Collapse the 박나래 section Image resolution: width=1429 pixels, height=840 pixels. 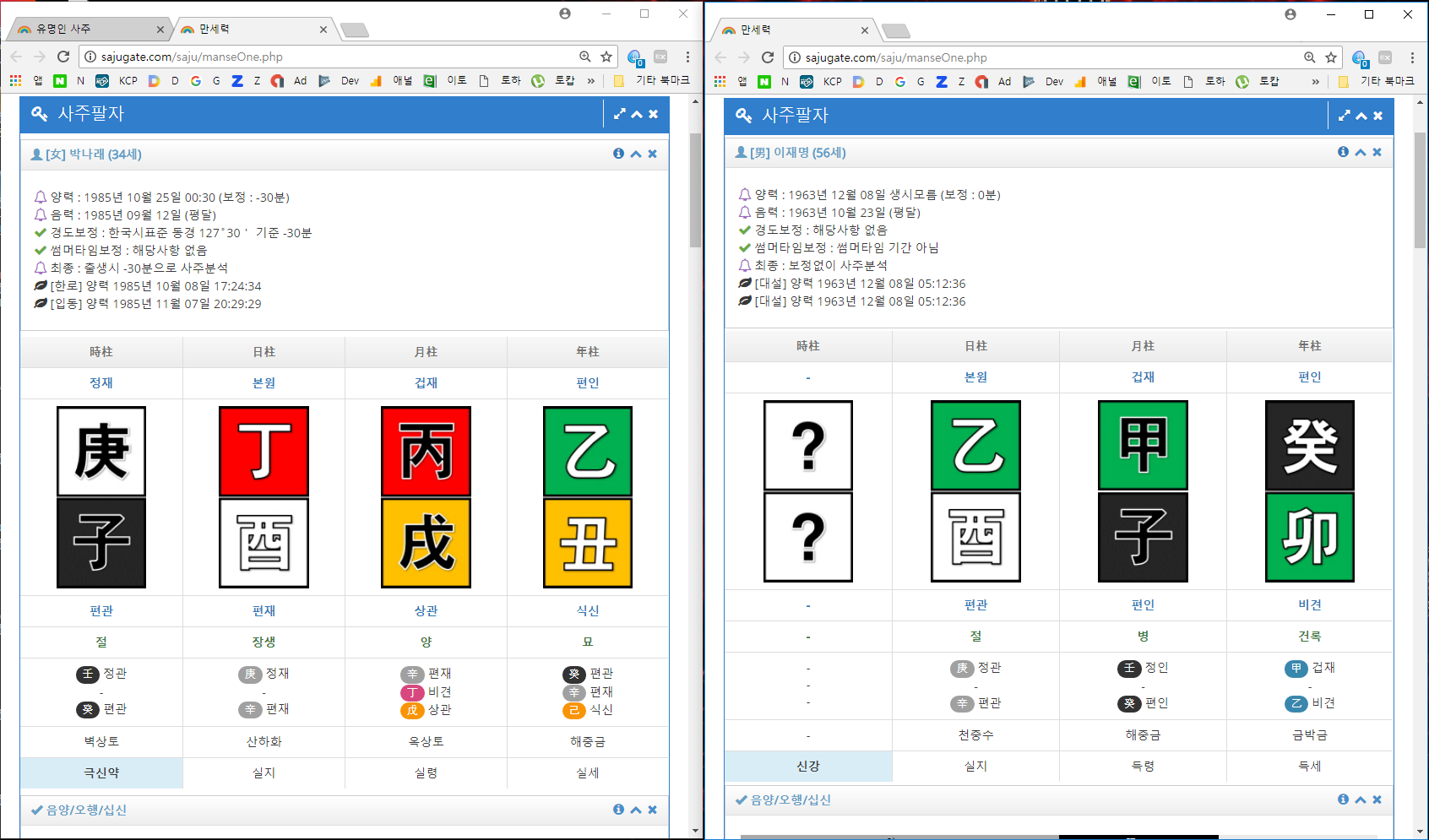(x=635, y=154)
